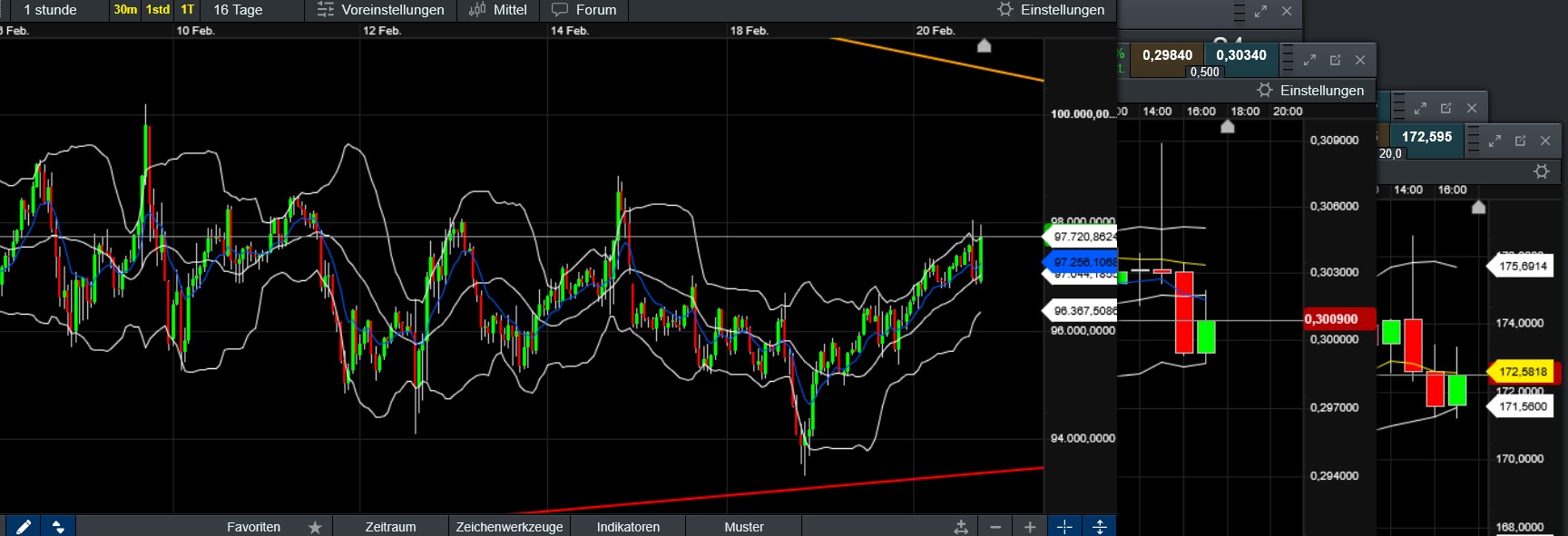The height and width of the screenshot is (536, 1568).
Task: Click the 0,29840 sell price button
Action: click(x=1167, y=55)
